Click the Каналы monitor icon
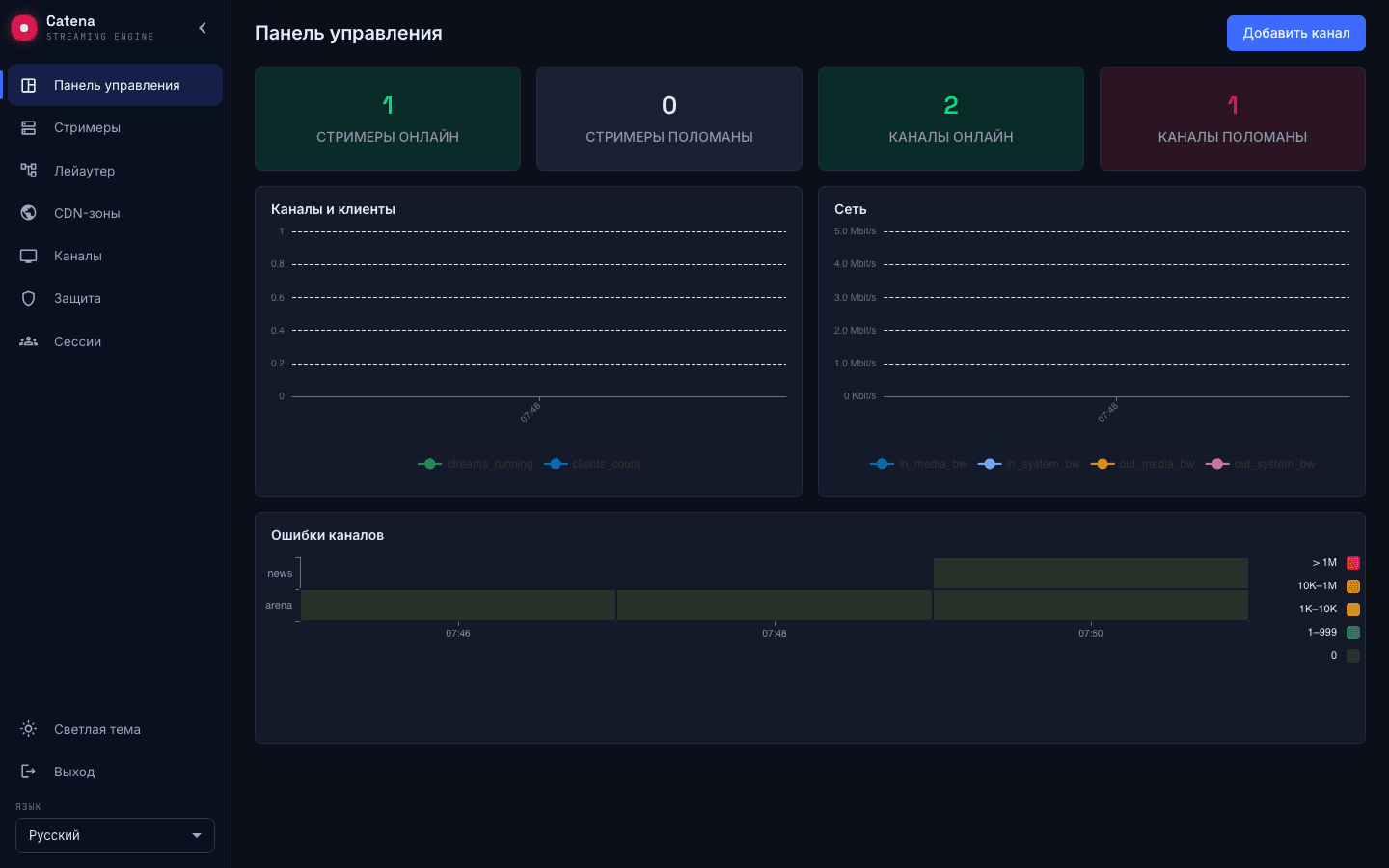The width and height of the screenshot is (1389, 868). 29,256
